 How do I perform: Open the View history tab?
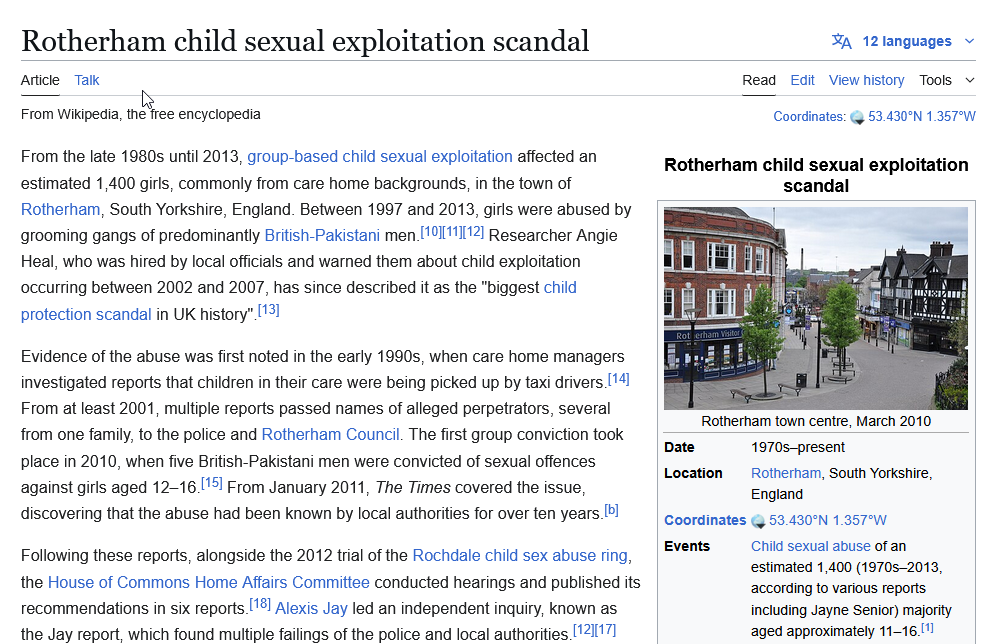coord(867,80)
